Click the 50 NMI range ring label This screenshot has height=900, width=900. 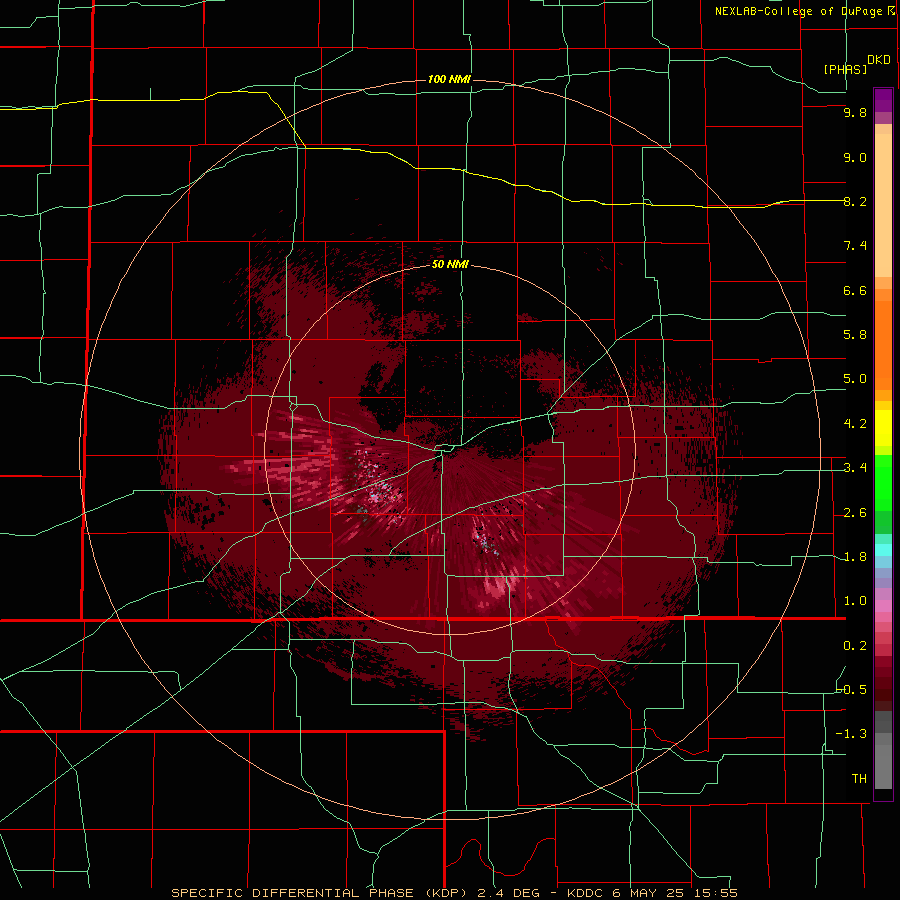[450, 264]
